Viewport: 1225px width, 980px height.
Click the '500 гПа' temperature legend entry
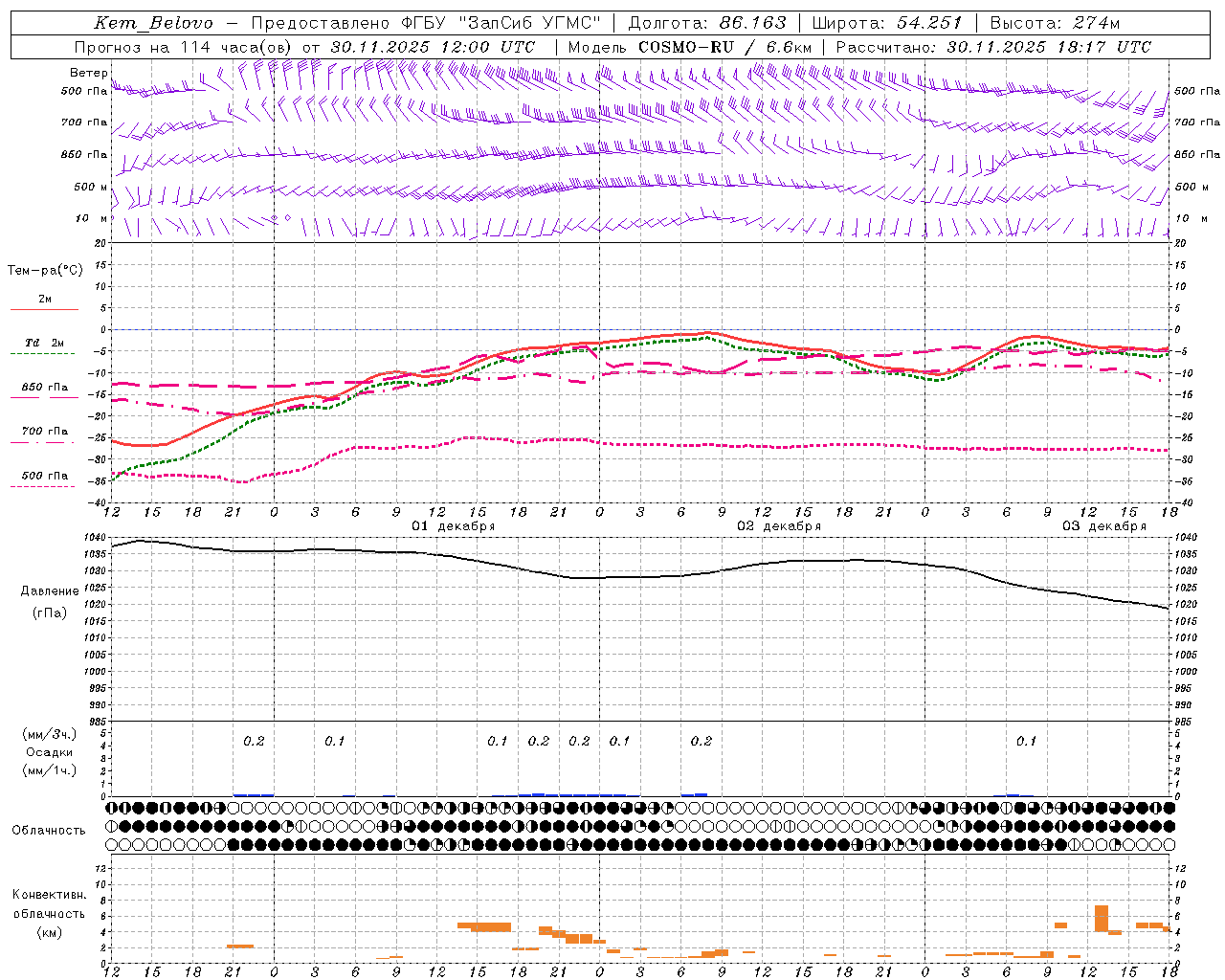coord(44,475)
